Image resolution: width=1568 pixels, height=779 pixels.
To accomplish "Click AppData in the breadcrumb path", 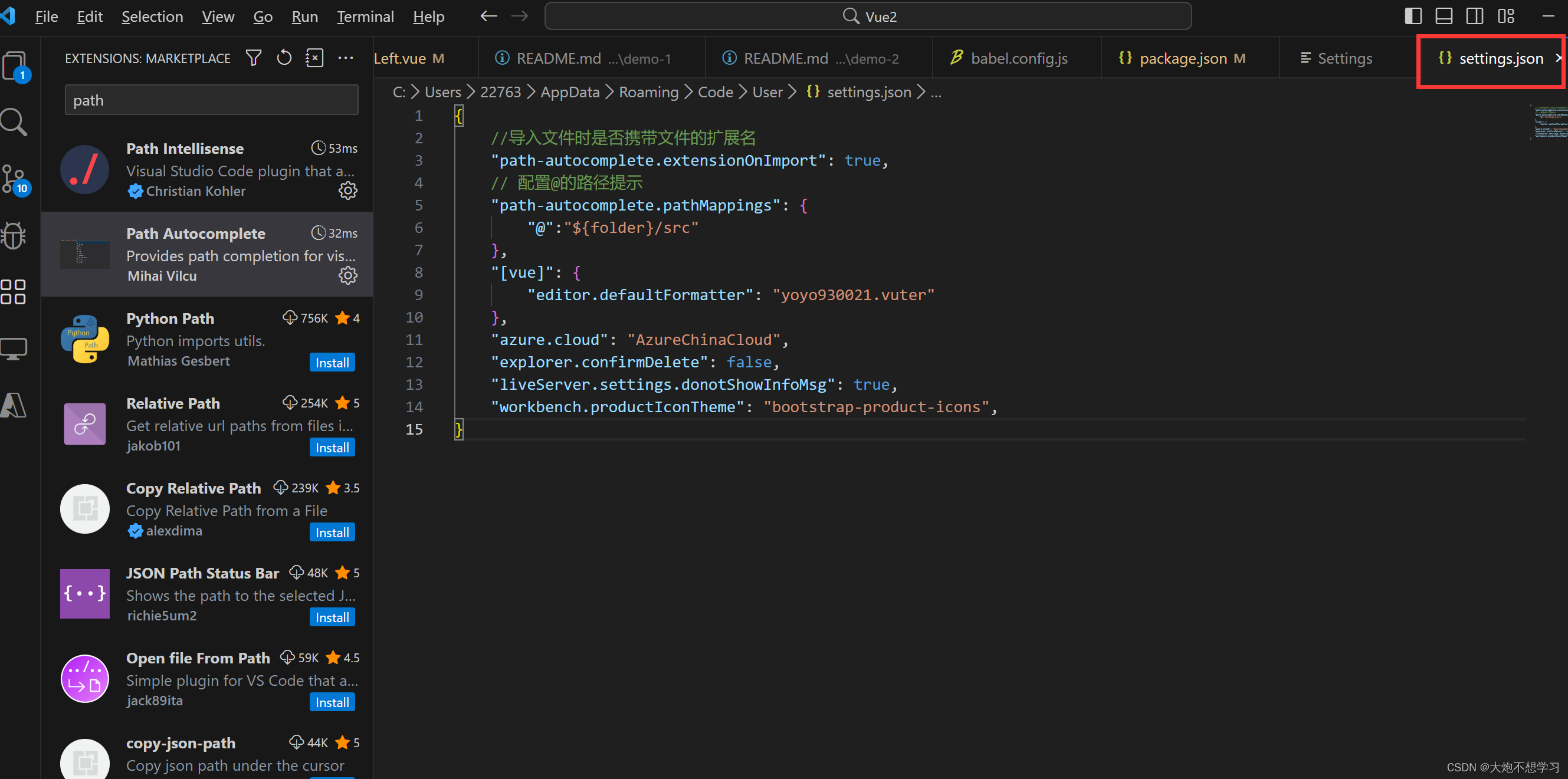I will 570,92.
